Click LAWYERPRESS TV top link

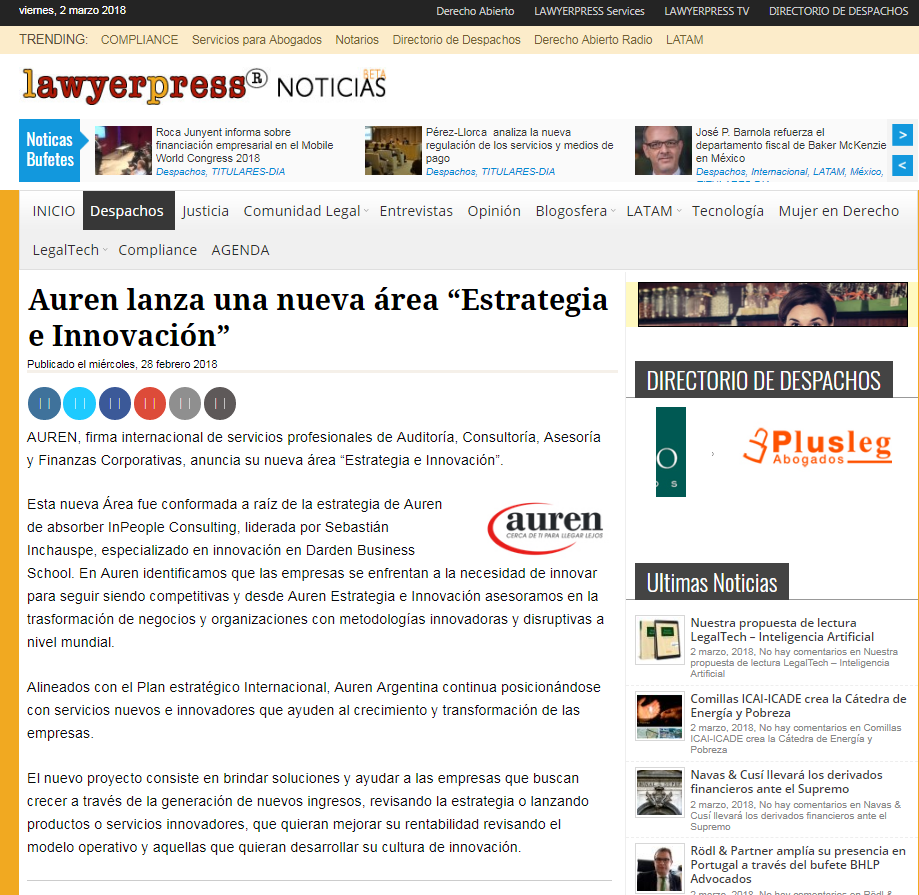pos(706,11)
